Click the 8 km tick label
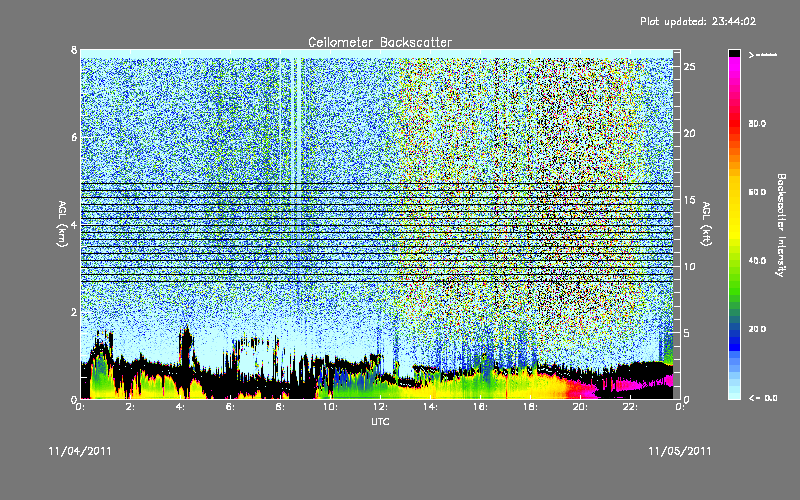This screenshot has height=500, width=800. click(74, 50)
